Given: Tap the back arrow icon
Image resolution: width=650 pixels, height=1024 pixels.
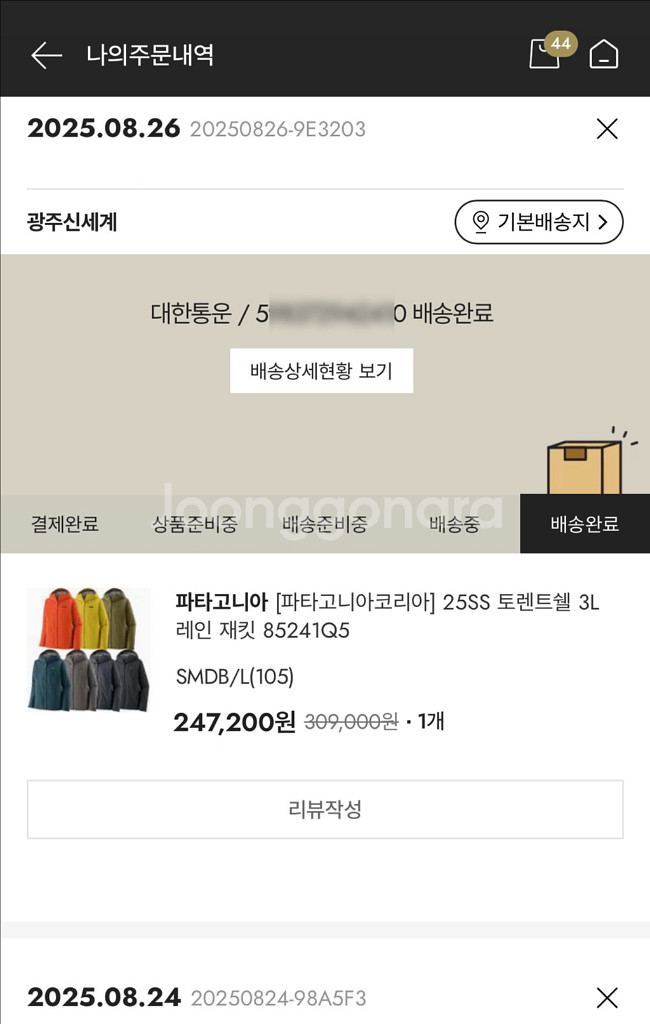Looking at the screenshot, I should 46,55.
